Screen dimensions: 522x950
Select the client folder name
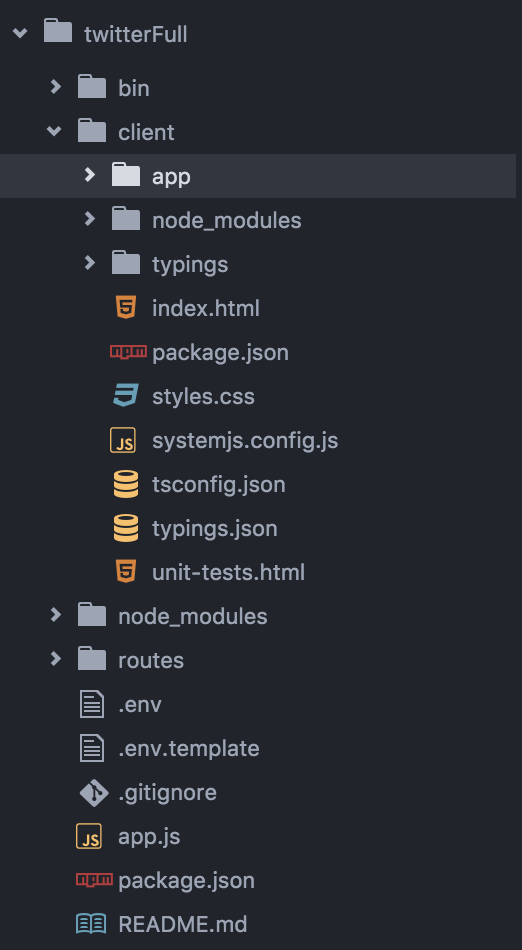[x=146, y=132]
